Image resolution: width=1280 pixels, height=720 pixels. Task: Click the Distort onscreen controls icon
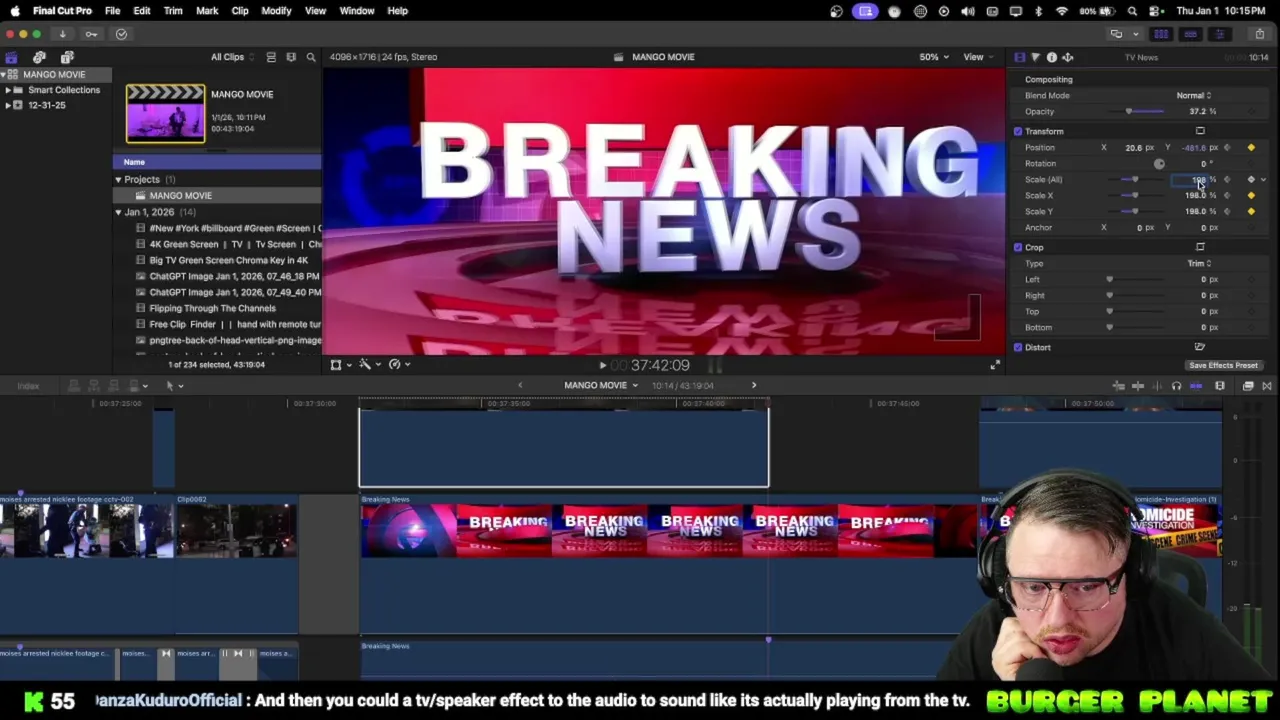1200,347
